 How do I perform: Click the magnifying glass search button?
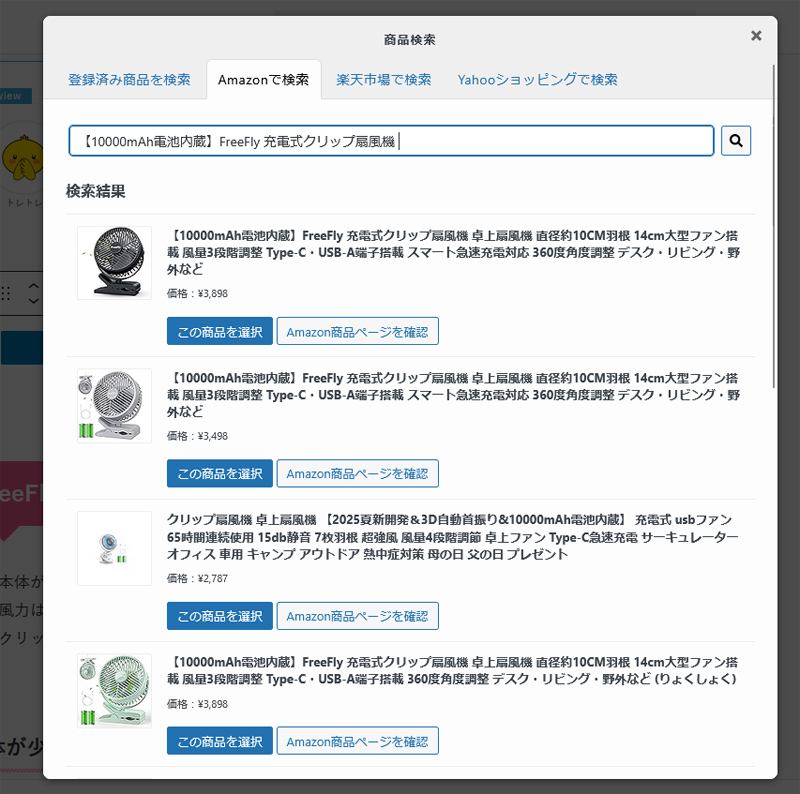(736, 141)
